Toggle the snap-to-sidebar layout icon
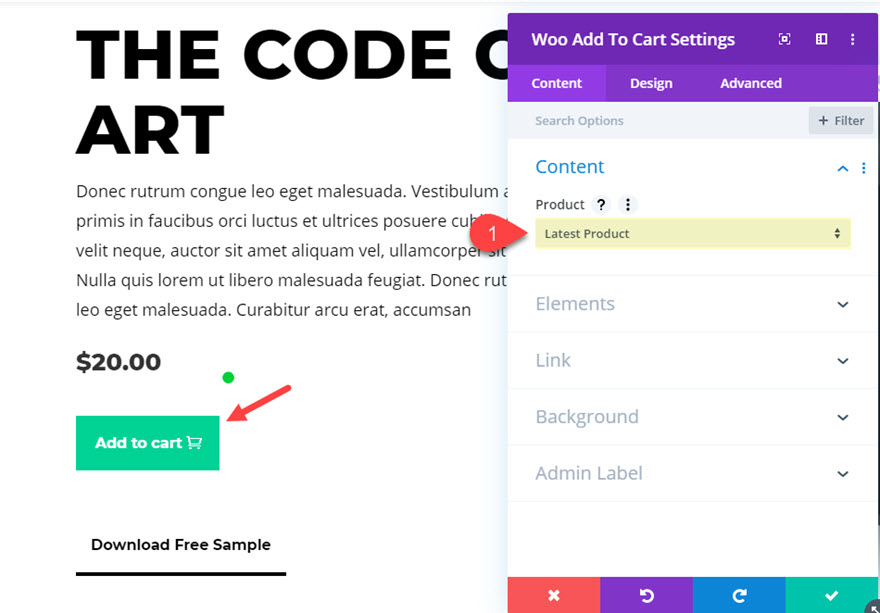Viewport: 880px width, 613px height. point(821,39)
